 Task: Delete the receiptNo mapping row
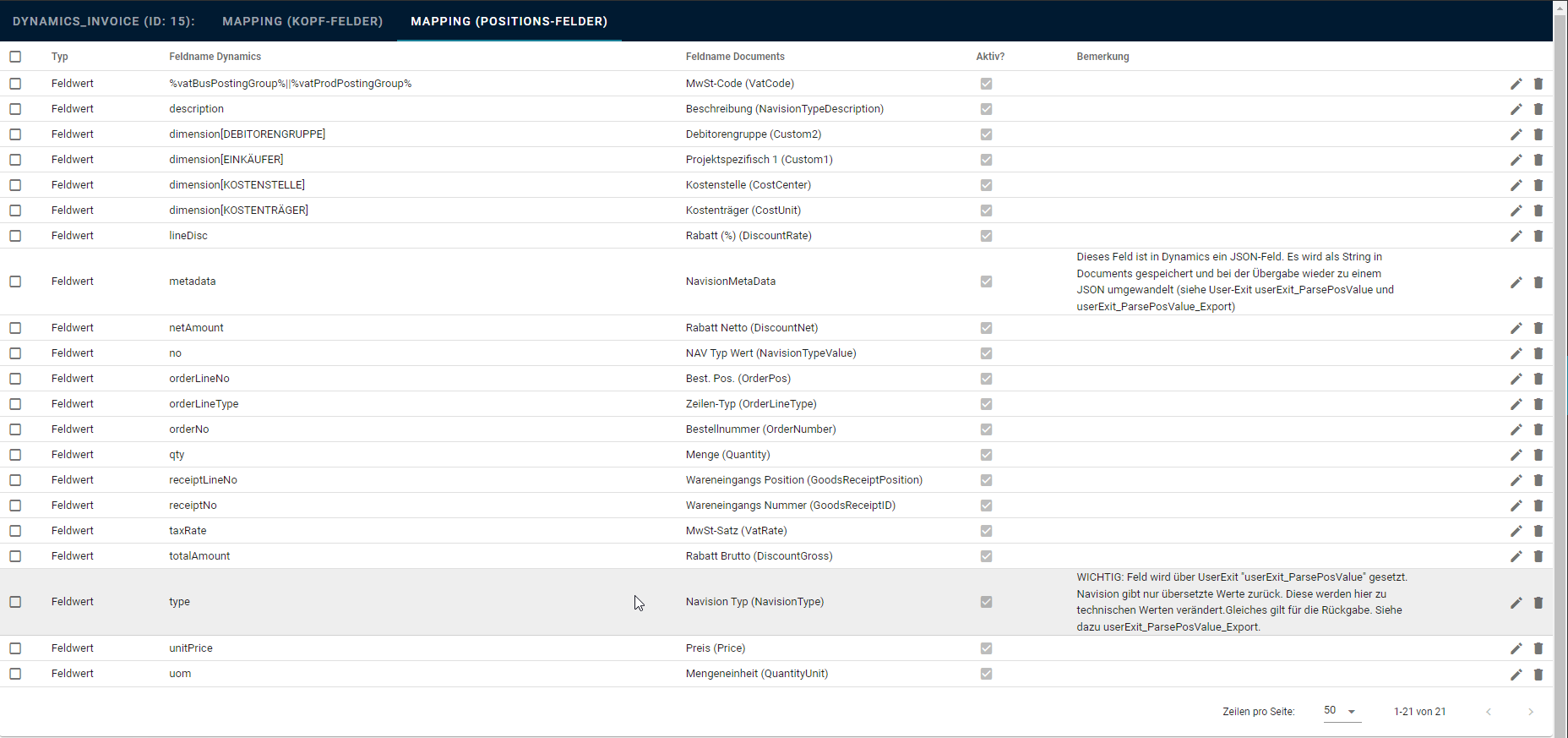(1538, 506)
